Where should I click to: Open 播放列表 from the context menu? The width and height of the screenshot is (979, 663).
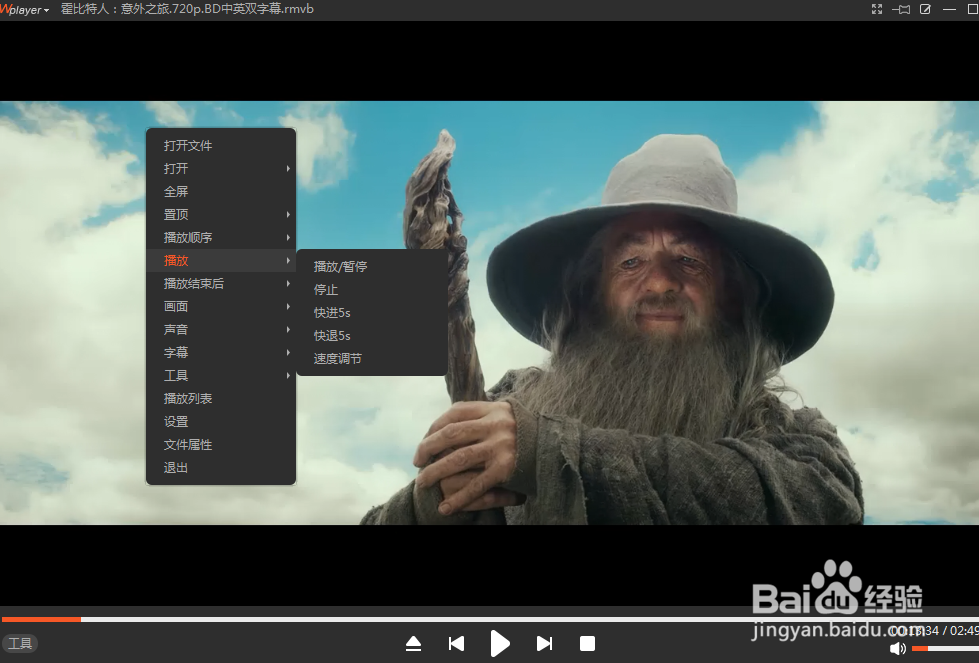coord(220,399)
